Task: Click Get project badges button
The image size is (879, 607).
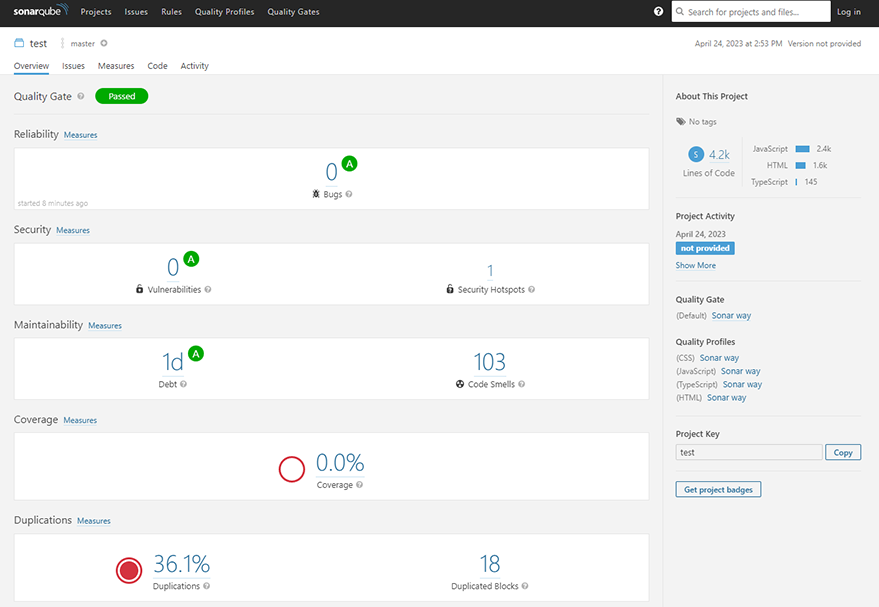Action: (x=718, y=489)
